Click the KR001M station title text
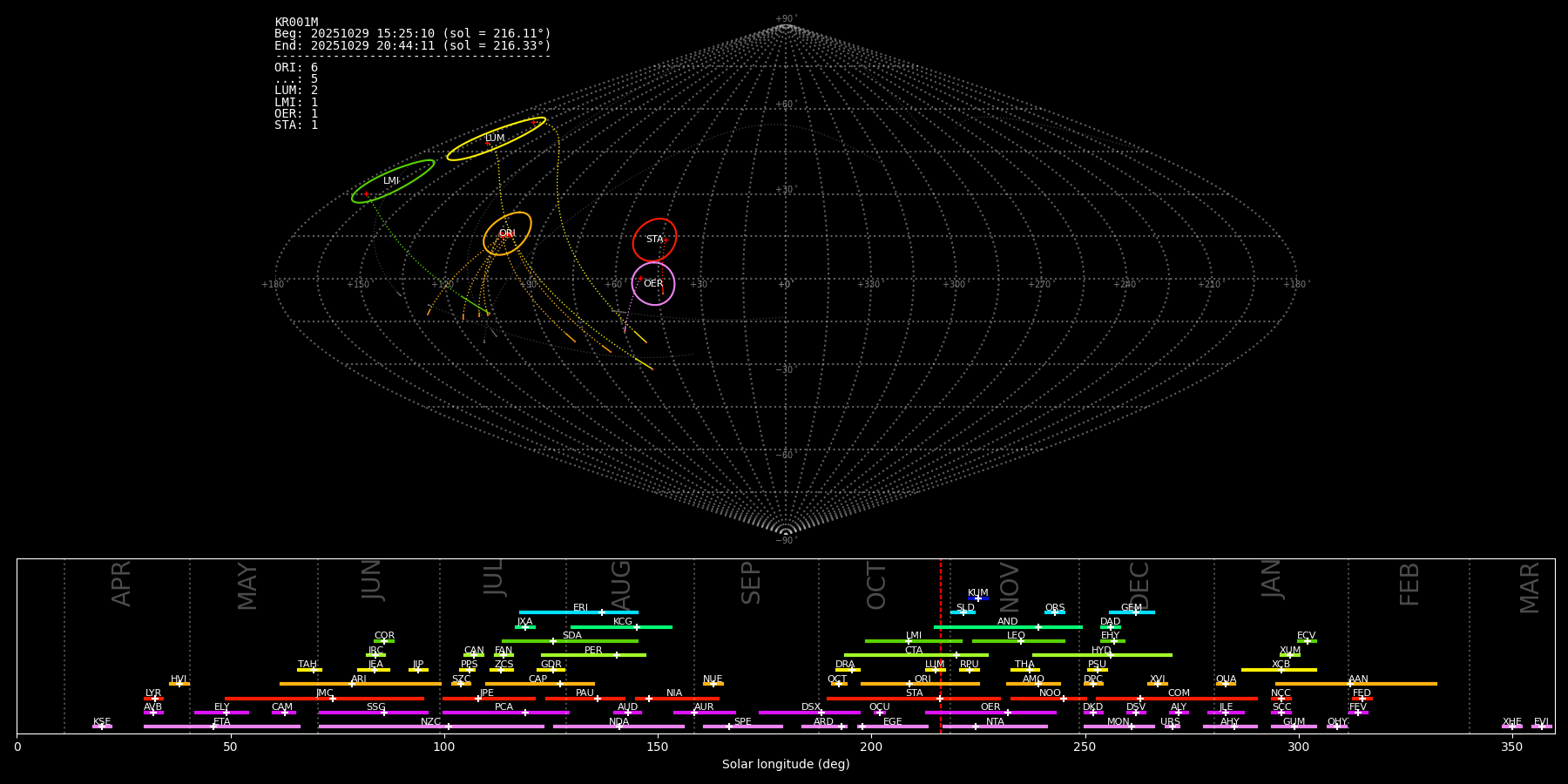This screenshot has height=784, width=1568. (x=296, y=23)
